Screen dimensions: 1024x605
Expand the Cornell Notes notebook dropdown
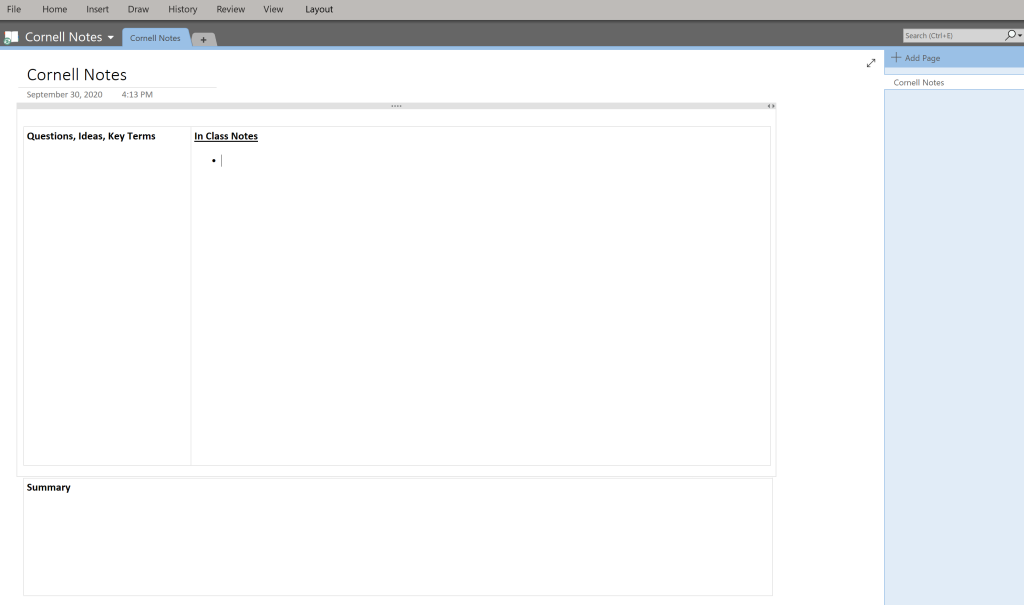(110, 37)
